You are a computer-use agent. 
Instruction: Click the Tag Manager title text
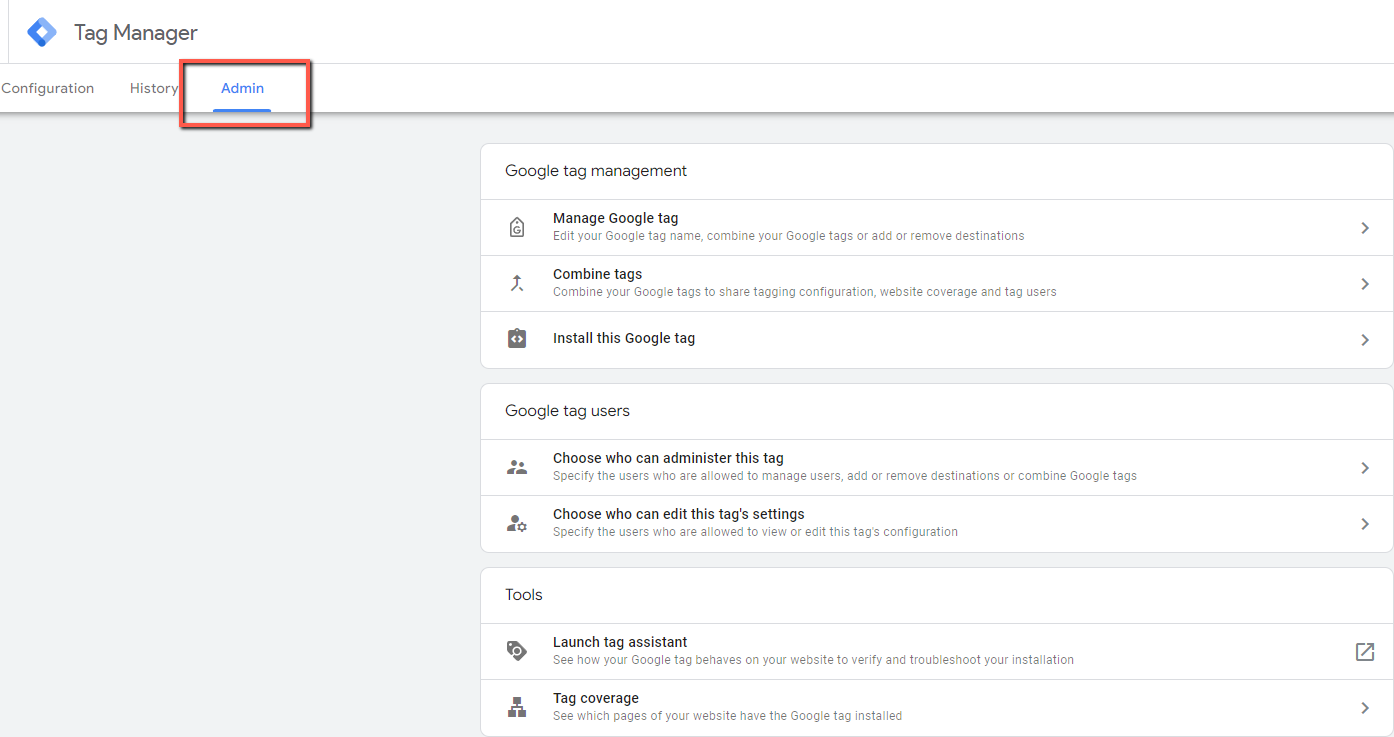tap(136, 33)
